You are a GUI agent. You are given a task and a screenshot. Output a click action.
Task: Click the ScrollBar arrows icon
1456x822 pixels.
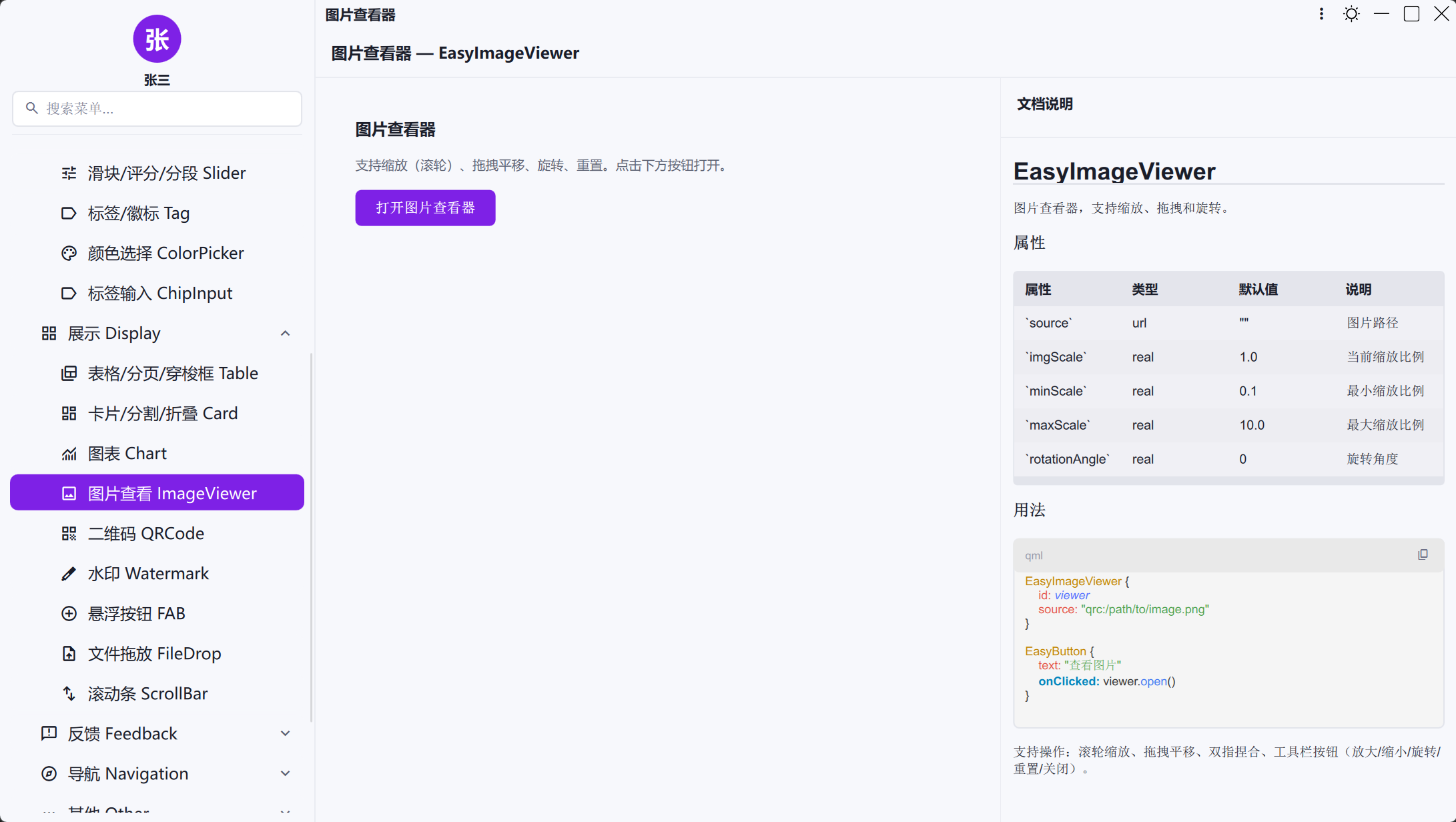(69, 694)
